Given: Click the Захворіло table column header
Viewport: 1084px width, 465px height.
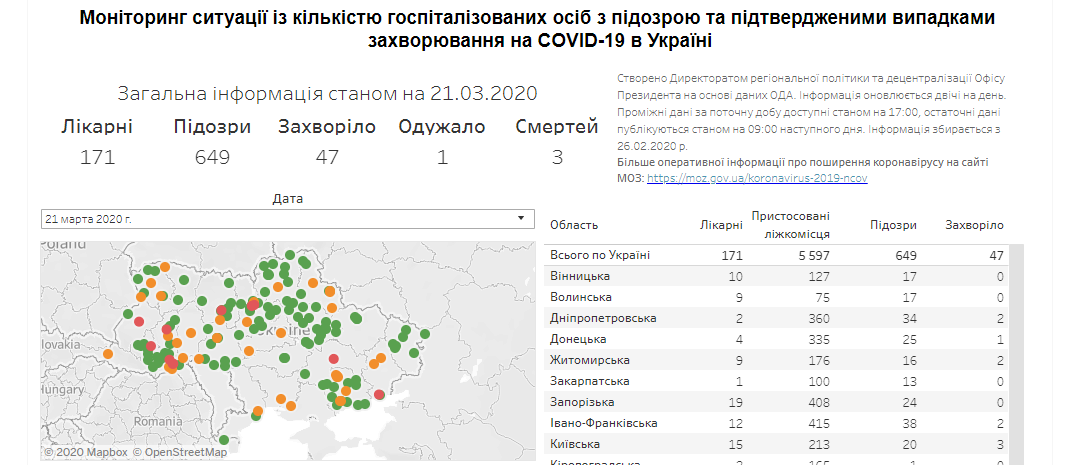Looking at the screenshot, I should click(x=974, y=226).
